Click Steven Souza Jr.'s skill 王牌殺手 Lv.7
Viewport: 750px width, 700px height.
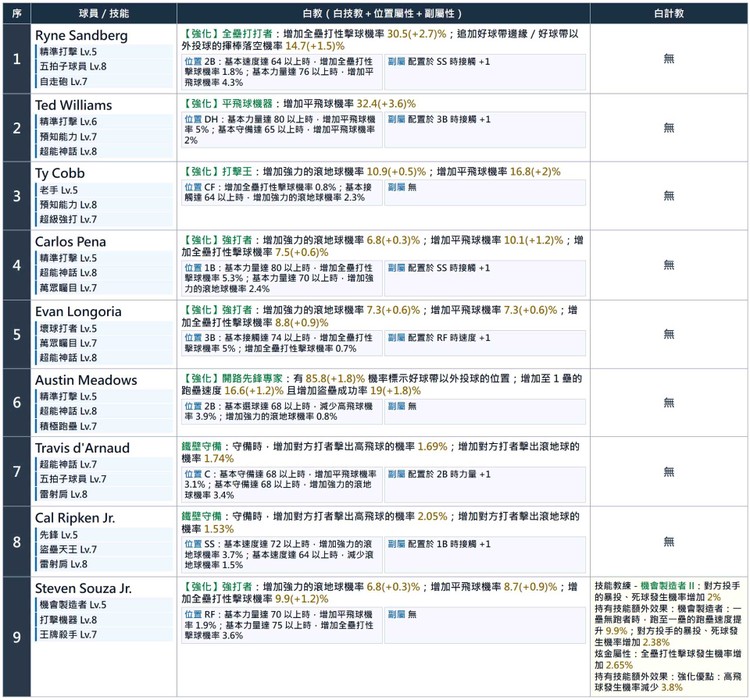(104, 635)
